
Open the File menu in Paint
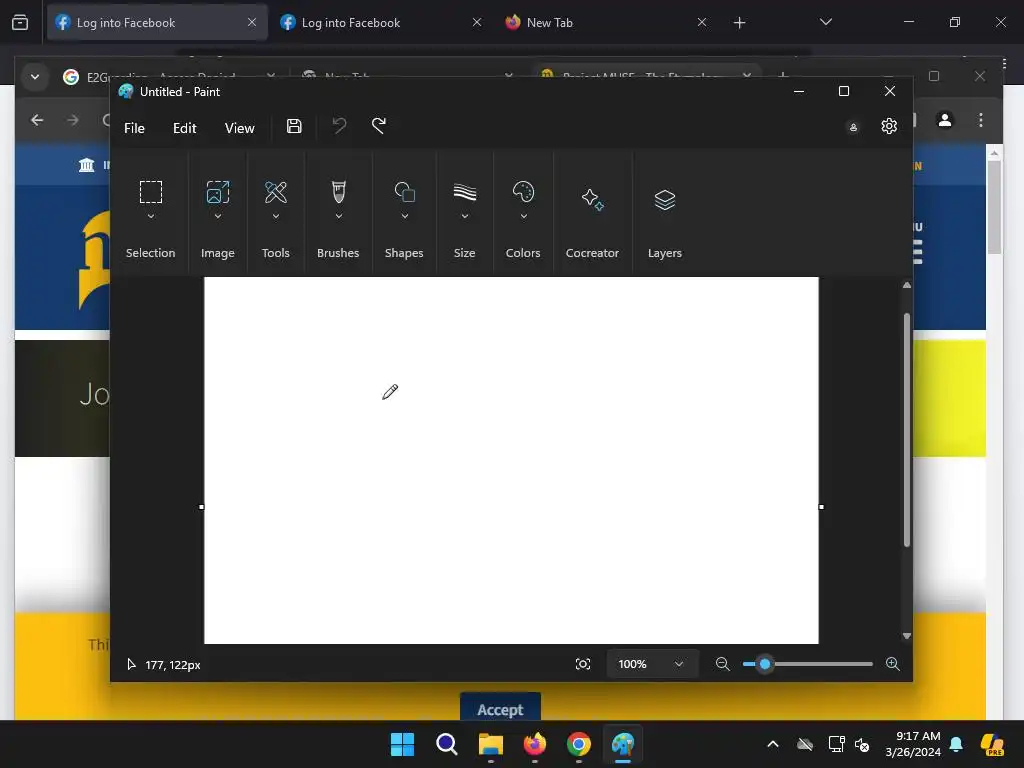135,128
